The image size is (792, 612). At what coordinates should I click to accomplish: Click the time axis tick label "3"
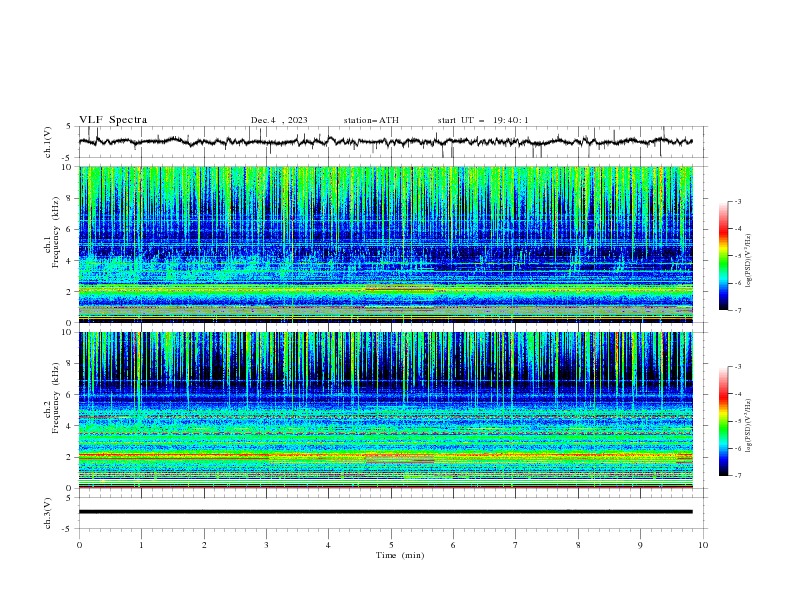pyautogui.click(x=267, y=545)
